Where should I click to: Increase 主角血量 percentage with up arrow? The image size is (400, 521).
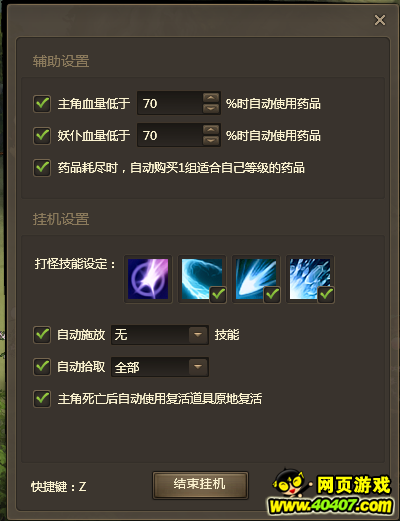click(x=211, y=98)
